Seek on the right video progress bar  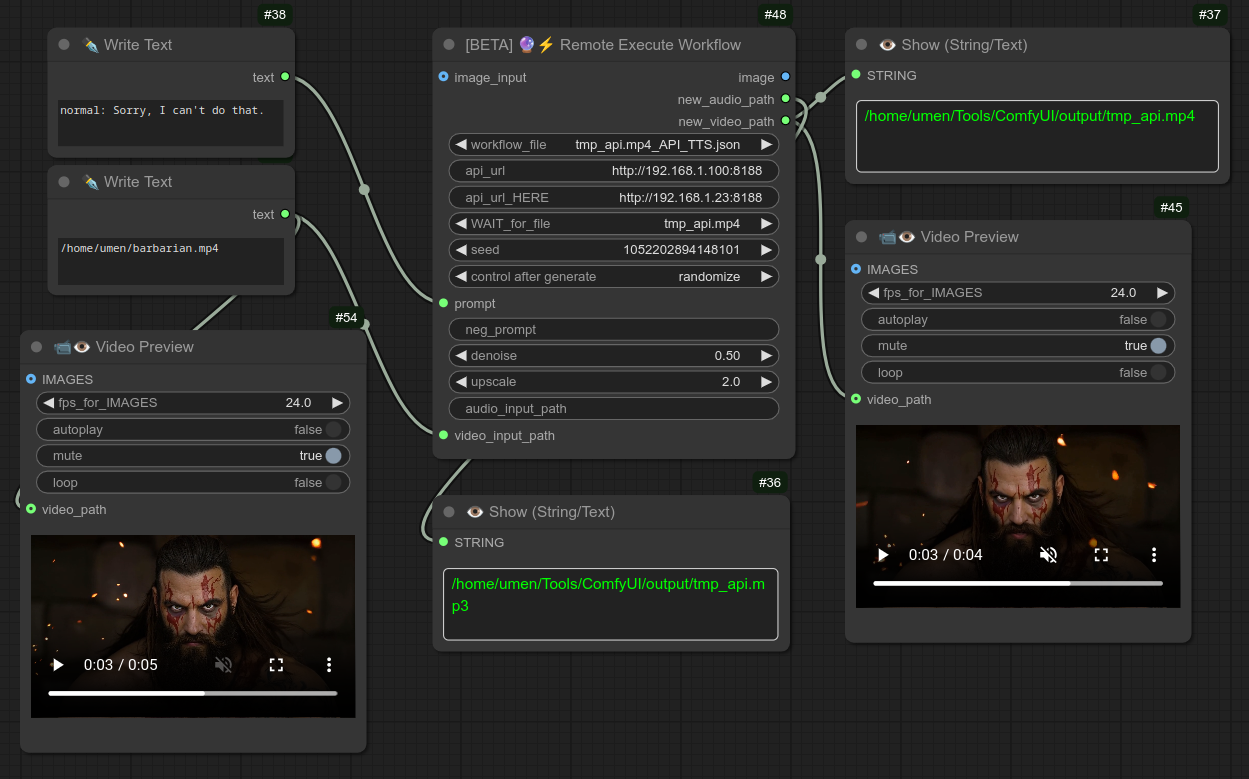(1017, 583)
